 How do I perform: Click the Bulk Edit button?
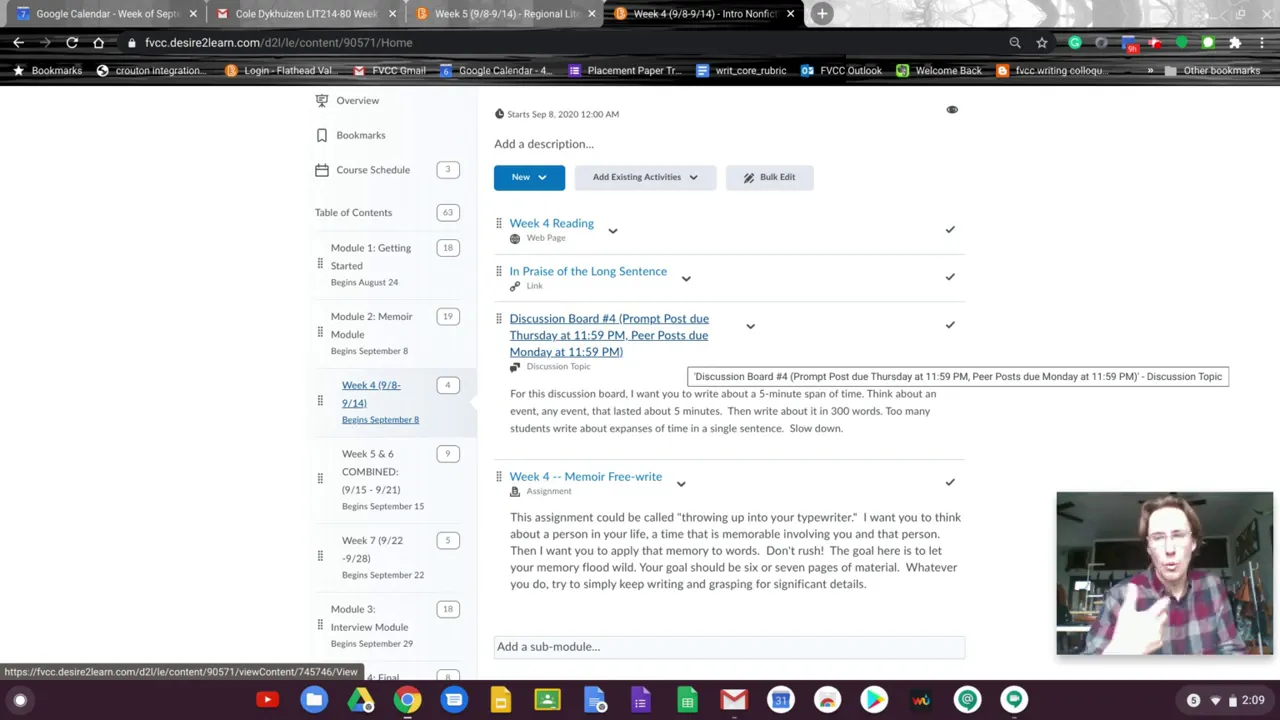pyautogui.click(x=769, y=177)
